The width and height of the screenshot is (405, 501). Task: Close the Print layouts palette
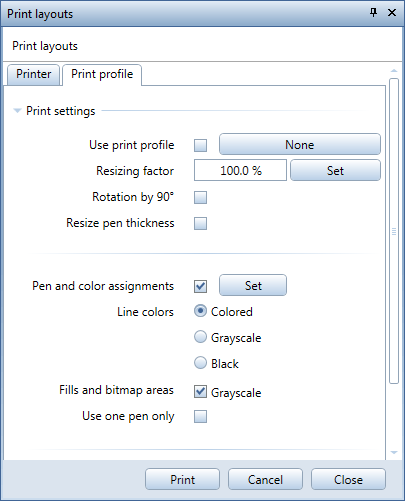392,13
